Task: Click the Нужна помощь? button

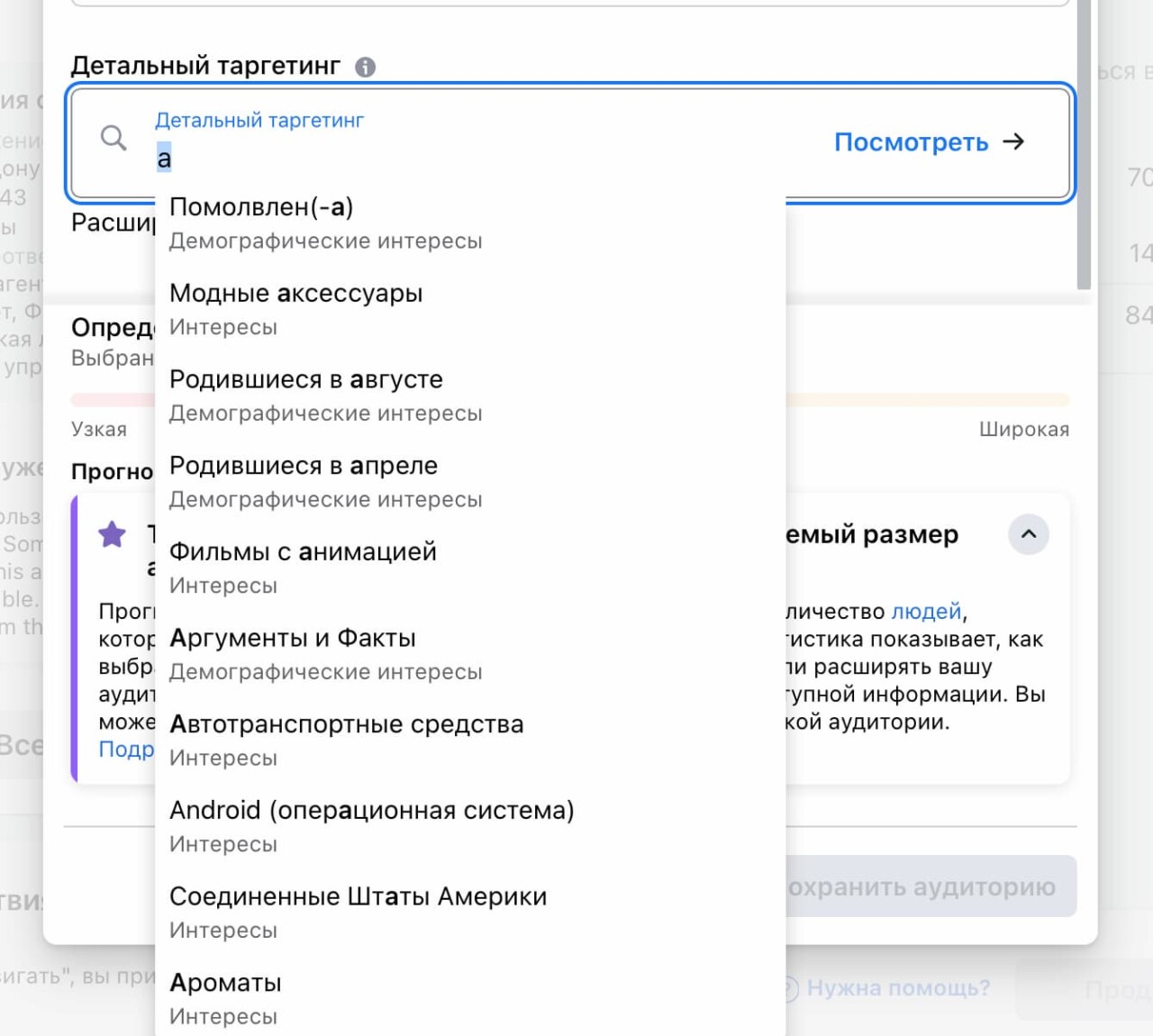Action: (899, 987)
